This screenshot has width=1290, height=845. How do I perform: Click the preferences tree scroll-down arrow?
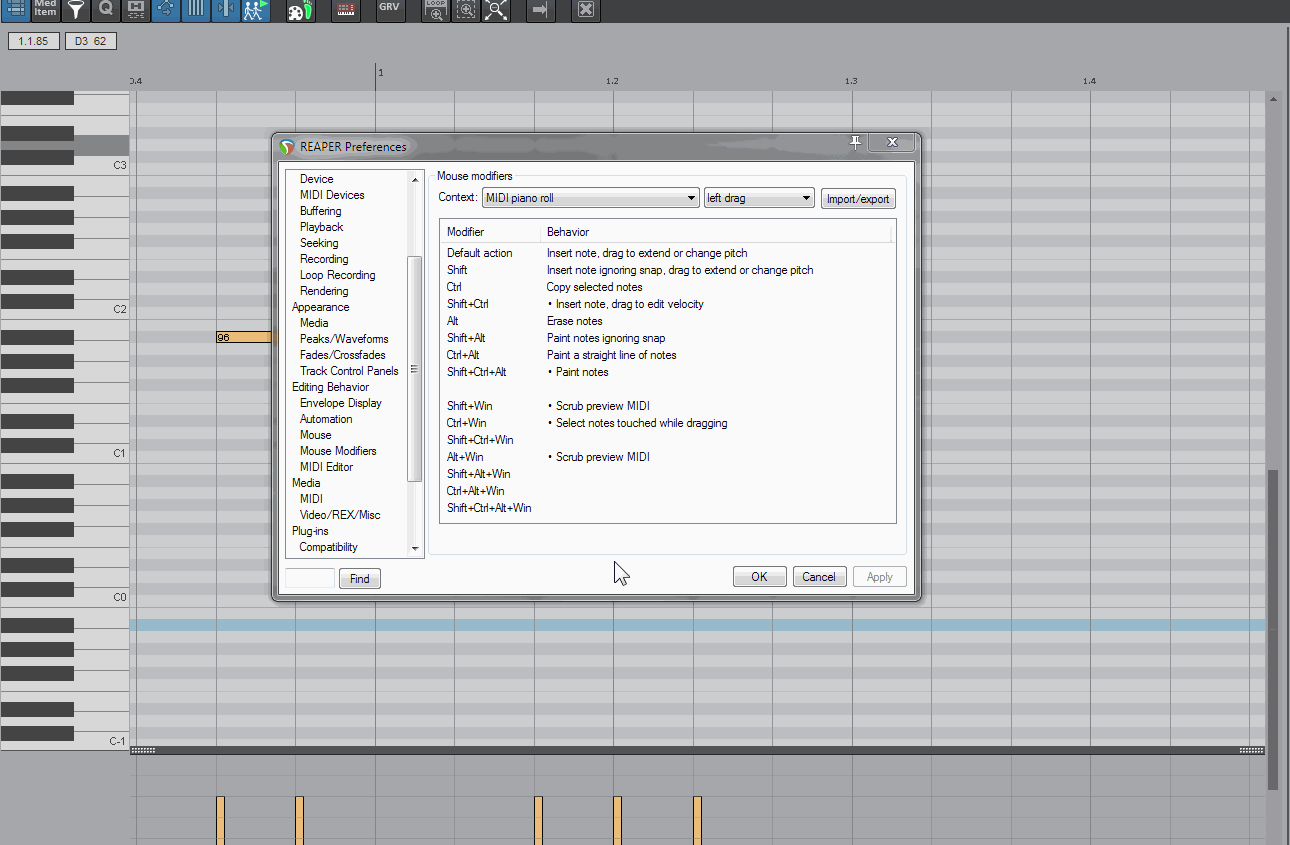click(x=416, y=548)
